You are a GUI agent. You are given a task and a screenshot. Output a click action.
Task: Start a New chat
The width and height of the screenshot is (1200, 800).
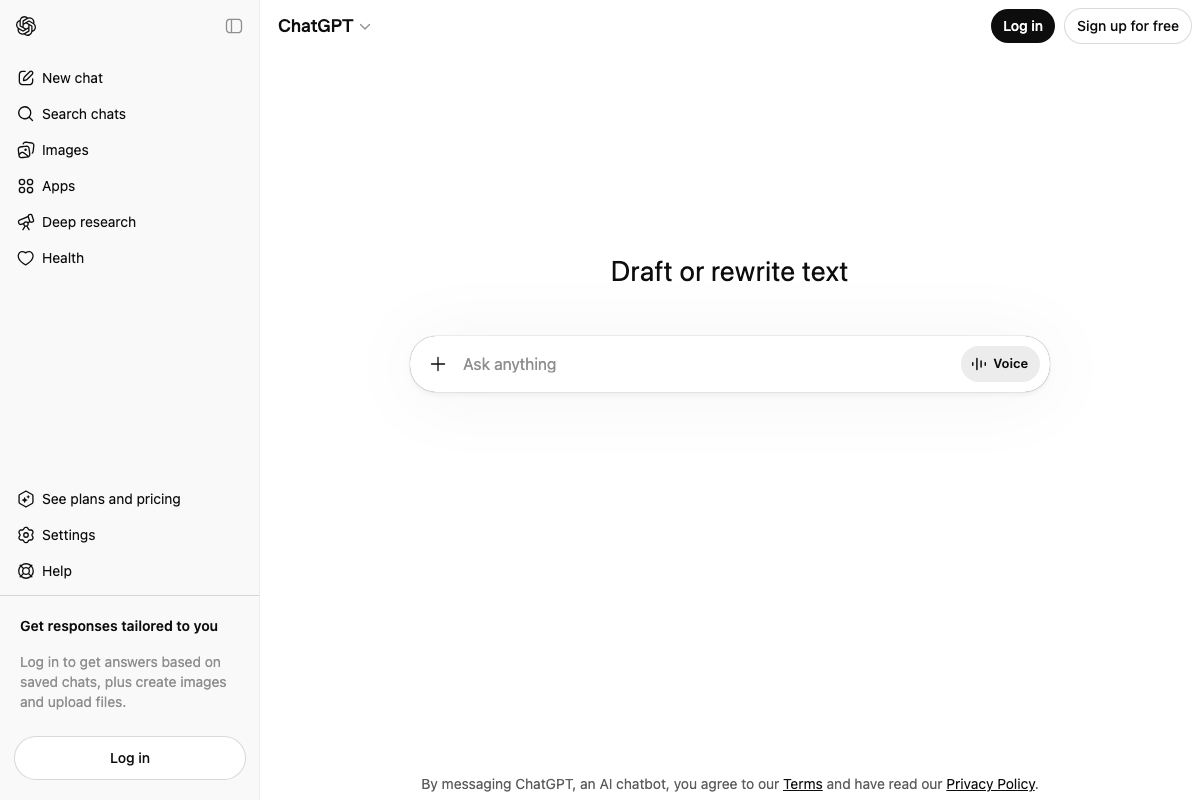pos(130,78)
